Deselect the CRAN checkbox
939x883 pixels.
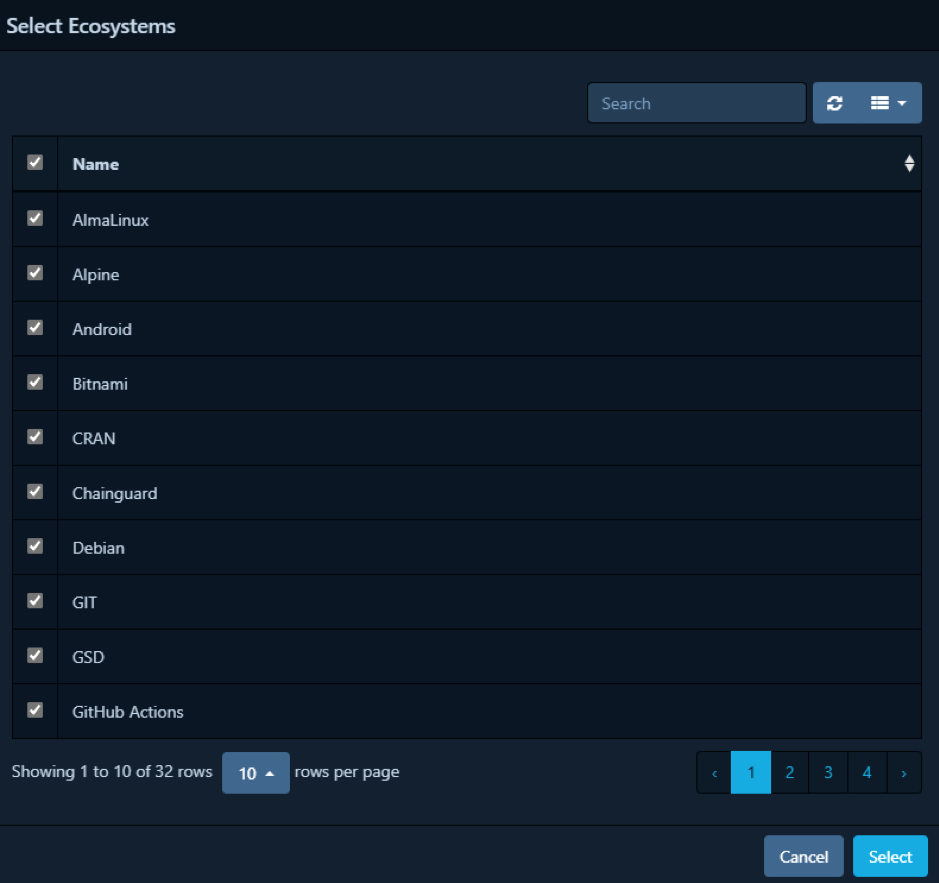click(35, 437)
